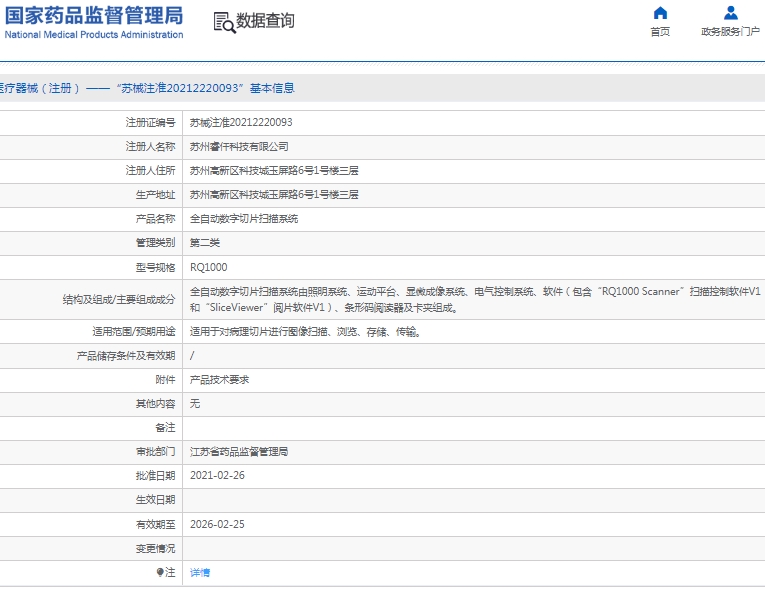Click the 生产地址 label
Screen dimensions: 765x590
(x=155, y=195)
